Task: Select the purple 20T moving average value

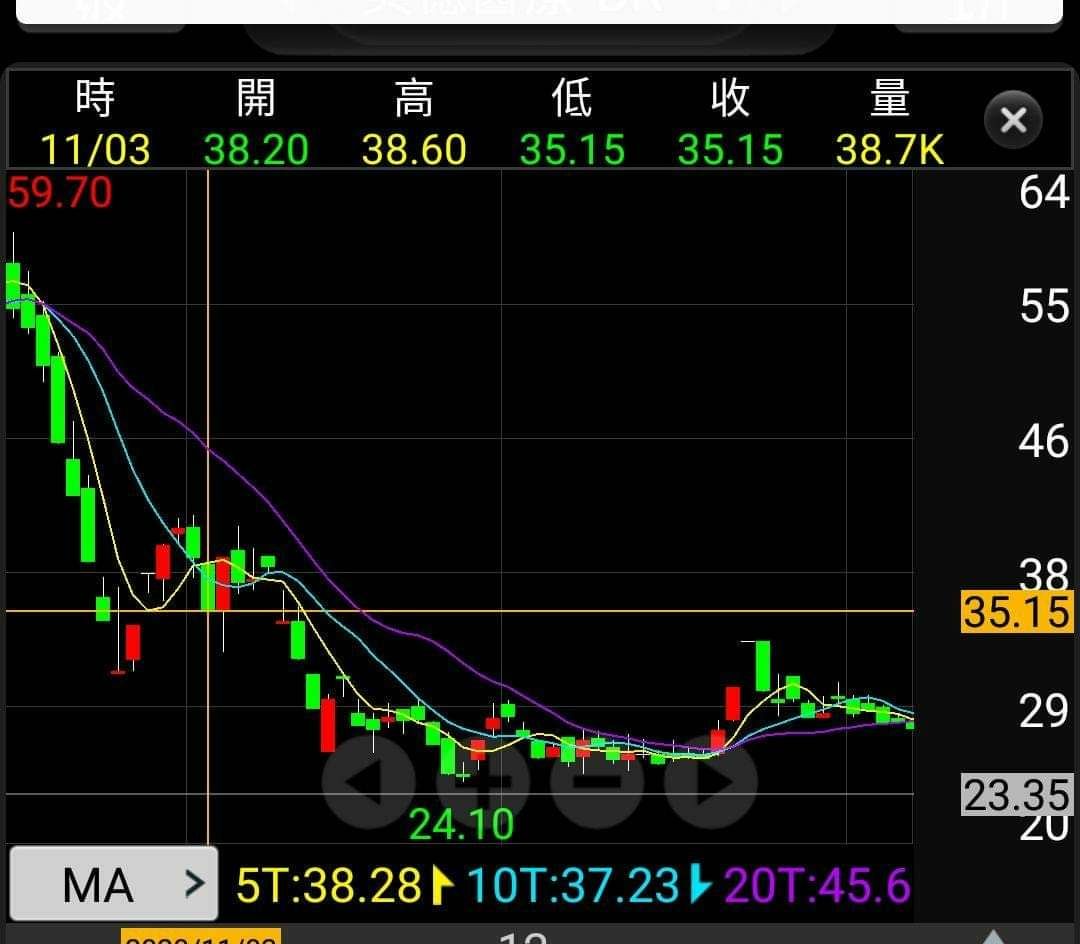Action: (816, 886)
